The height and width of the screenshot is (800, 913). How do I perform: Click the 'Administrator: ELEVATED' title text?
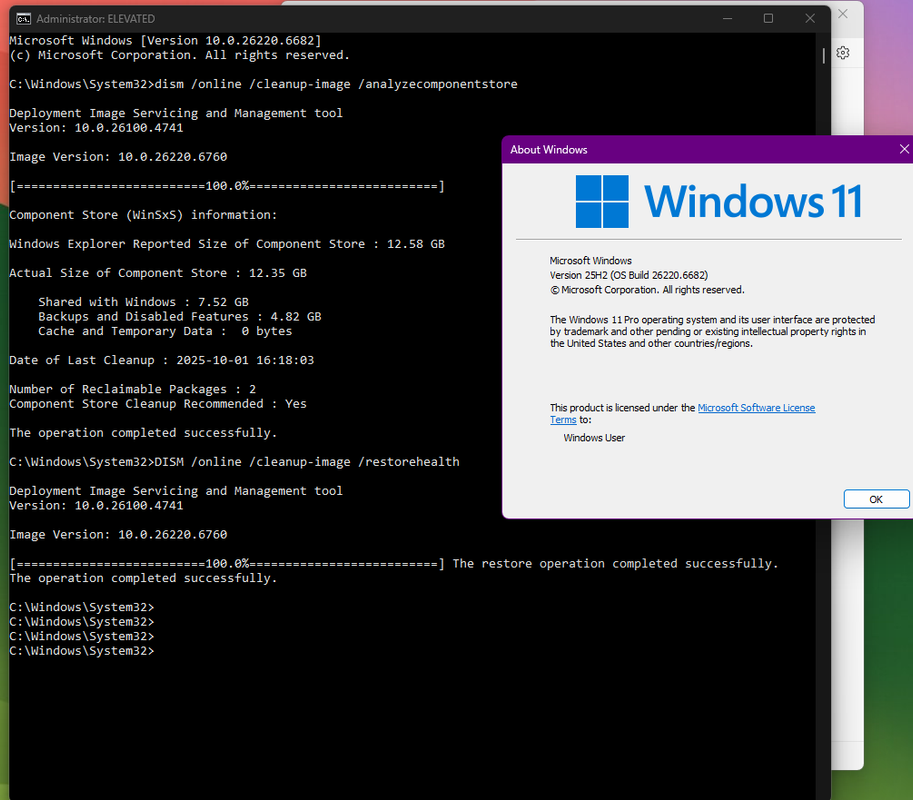95,19
